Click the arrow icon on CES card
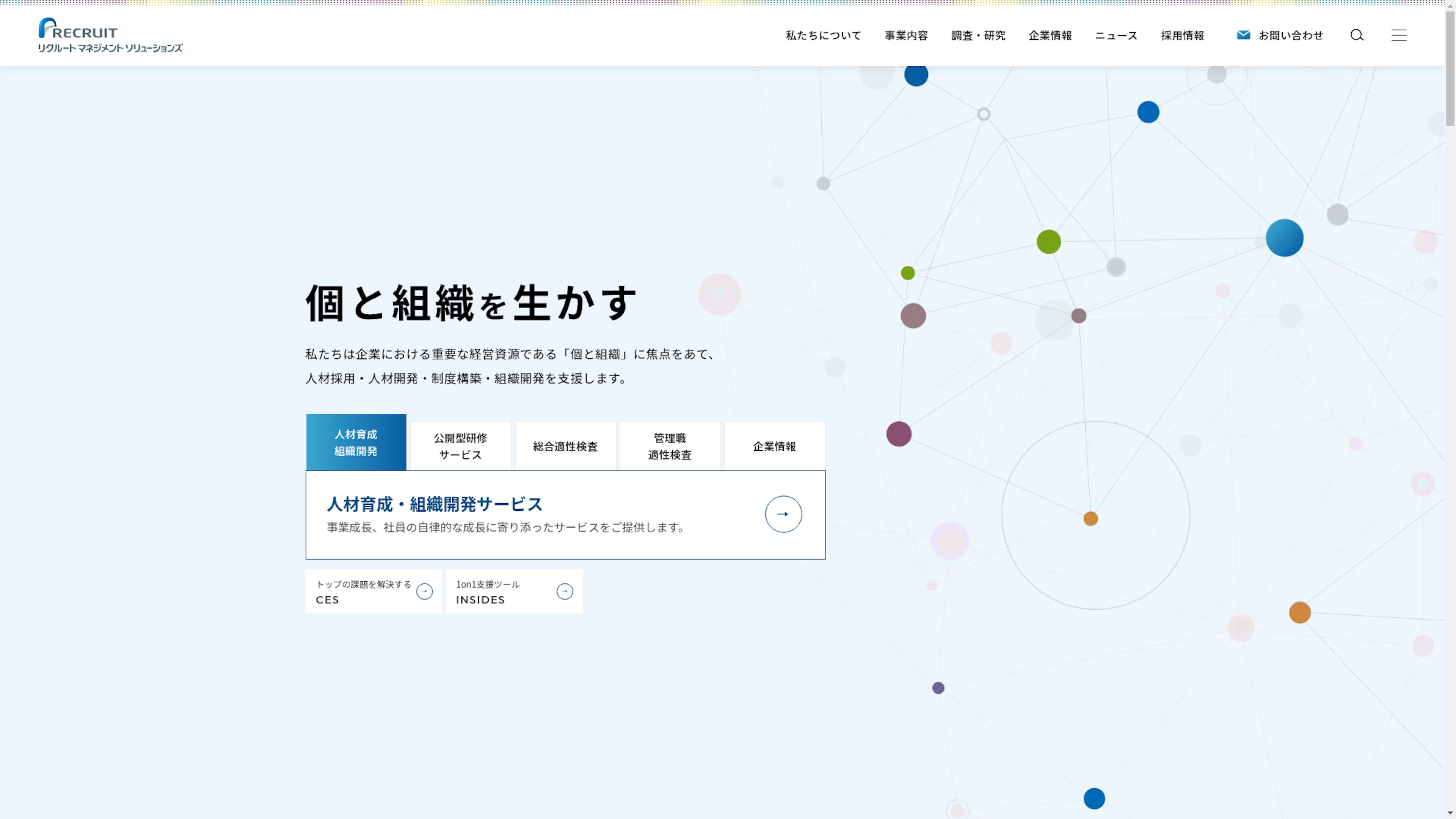This screenshot has width=1456, height=819. 425,591
